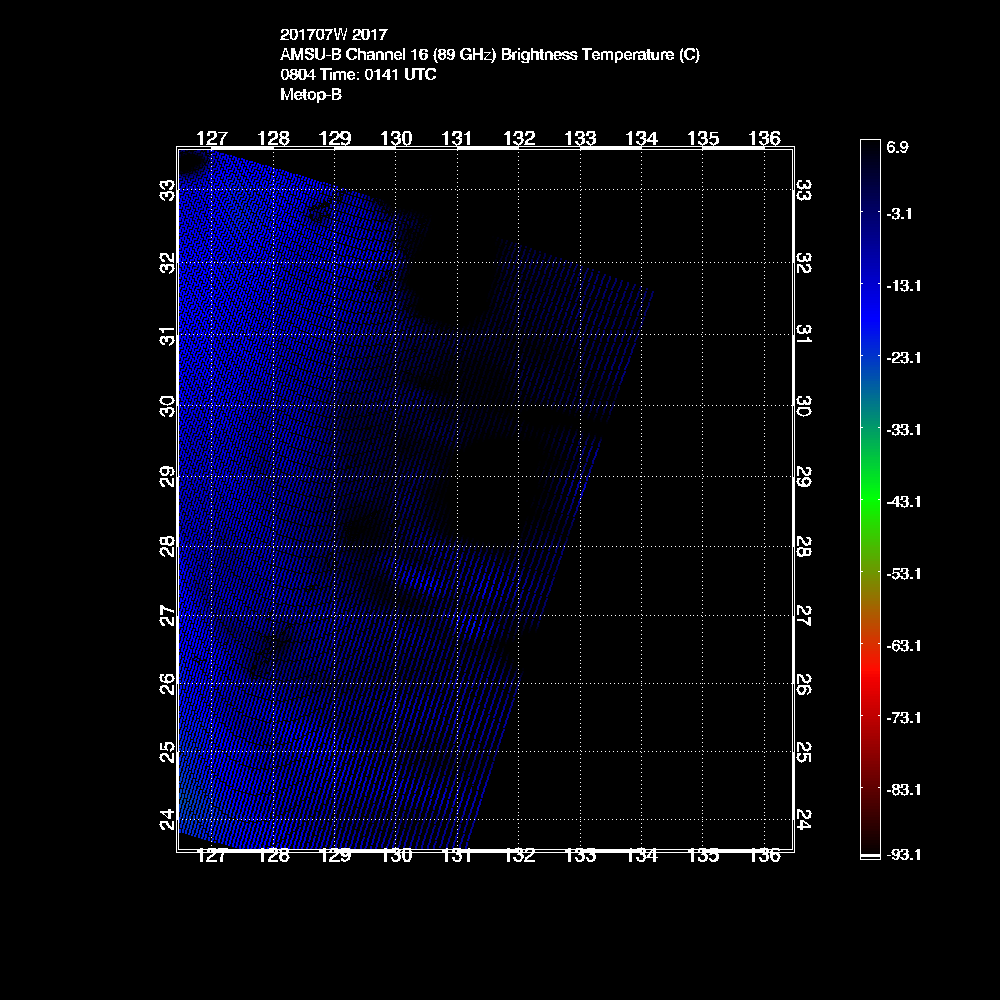Click the 6.9 label on the colorbar
Image resolution: width=1000 pixels, height=1000 pixels.
[x=897, y=147]
